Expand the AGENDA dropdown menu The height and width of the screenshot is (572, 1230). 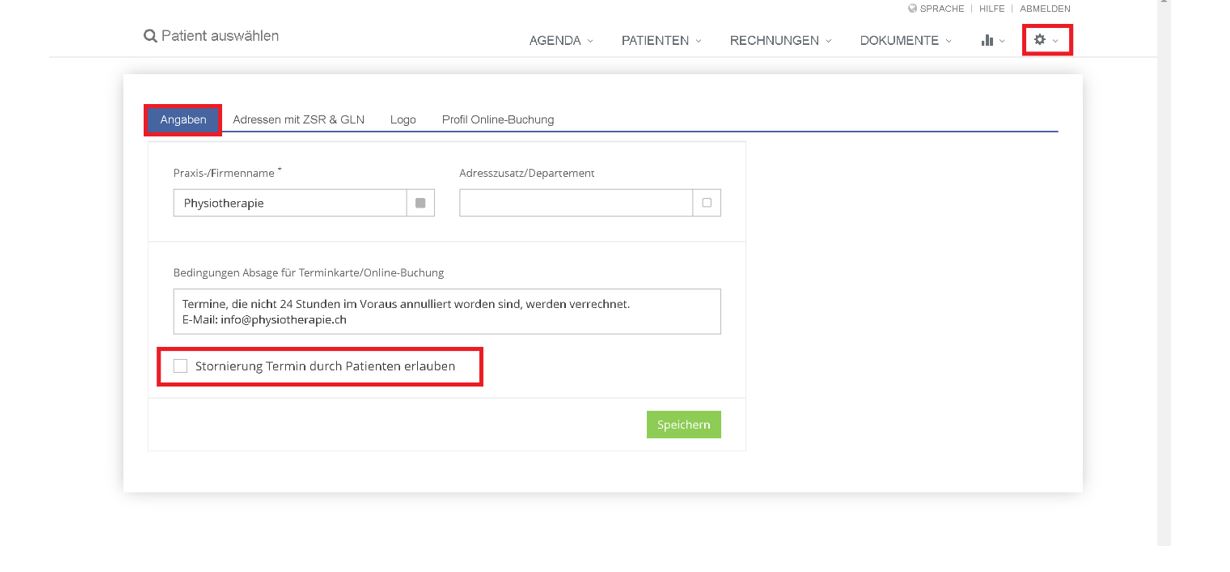click(561, 41)
